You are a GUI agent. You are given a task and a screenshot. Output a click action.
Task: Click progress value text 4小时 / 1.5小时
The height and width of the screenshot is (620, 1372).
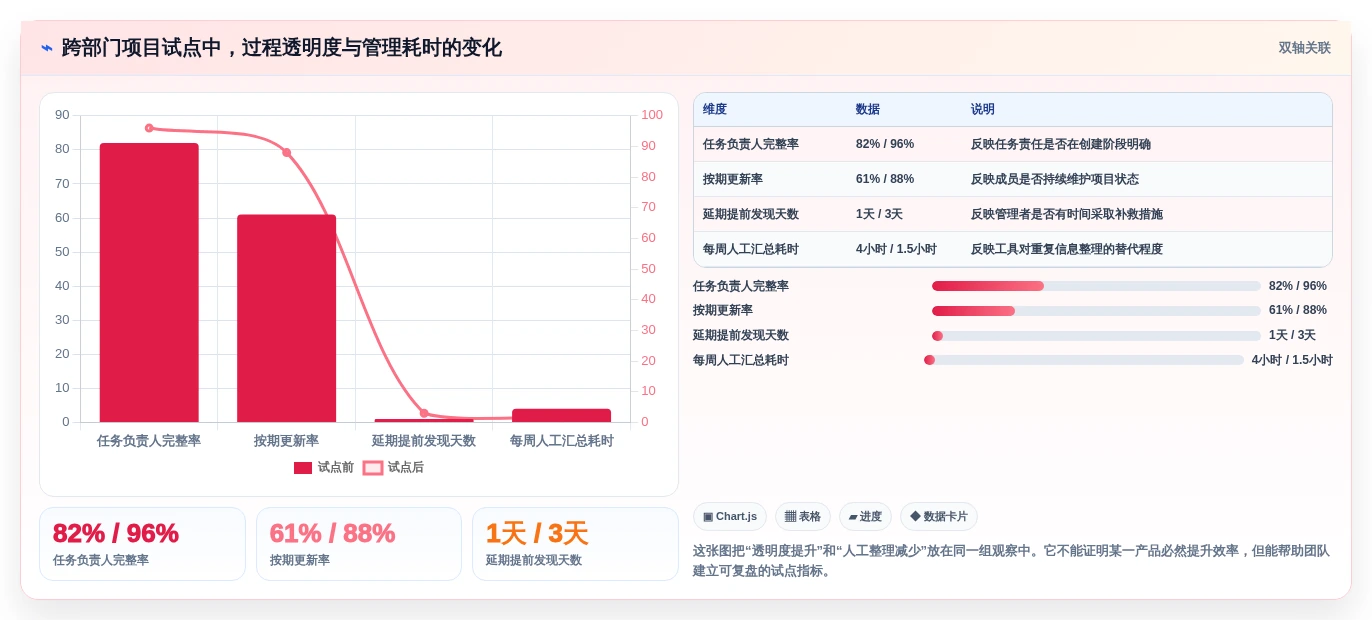[x=1292, y=360]
